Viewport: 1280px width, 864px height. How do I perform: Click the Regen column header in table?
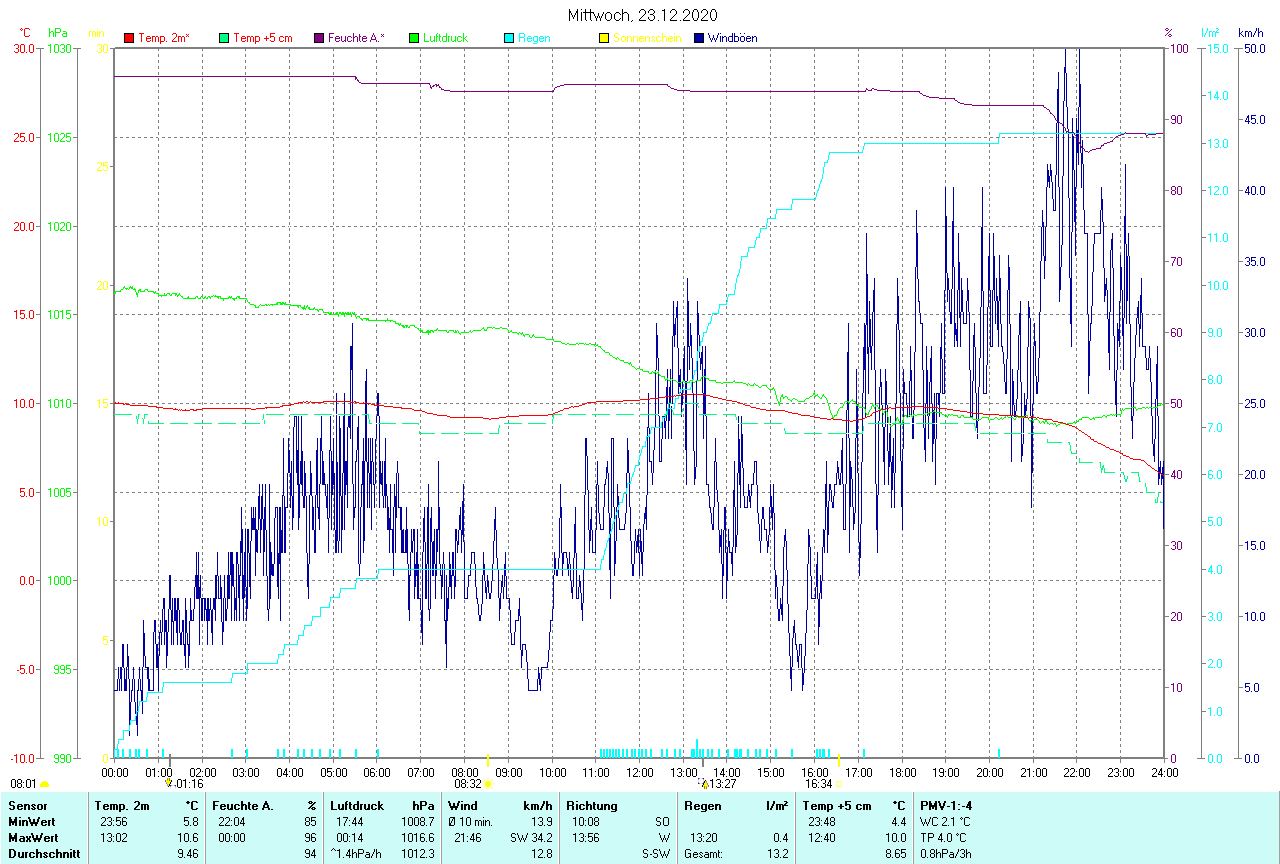(702, 805)
